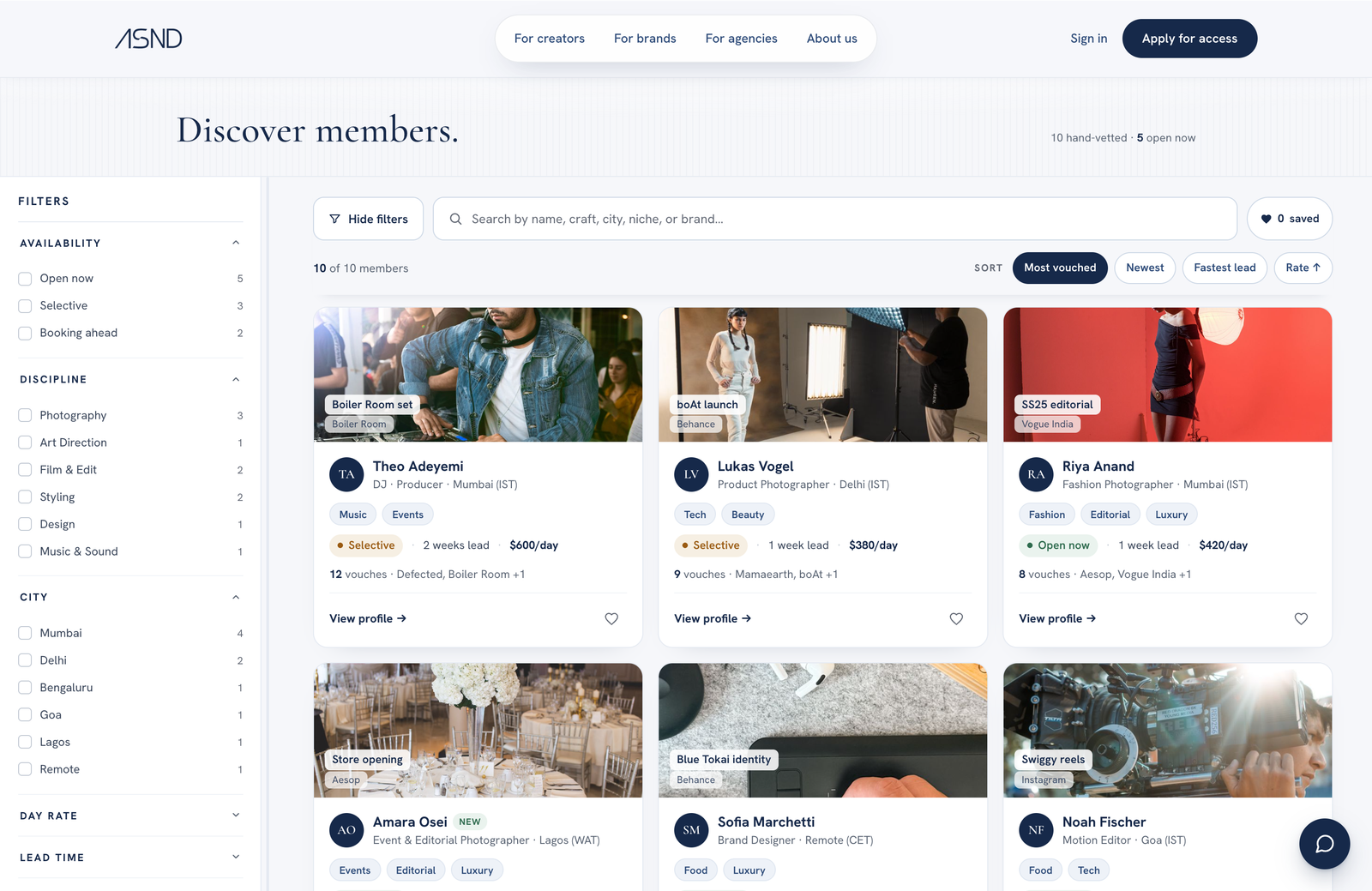This screenshot has width=1372, height=891.
Task: Click Sofia Marchetti's name
Action: click(x=766, y=822)
